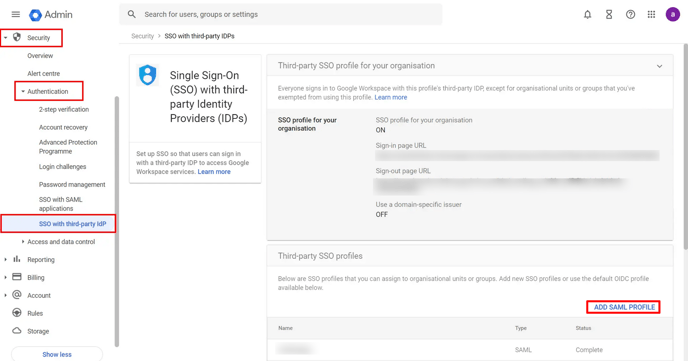Viewport: 688px width, 361px height.
Task: Open the notifications bell
Action: [x=588, y=14]
